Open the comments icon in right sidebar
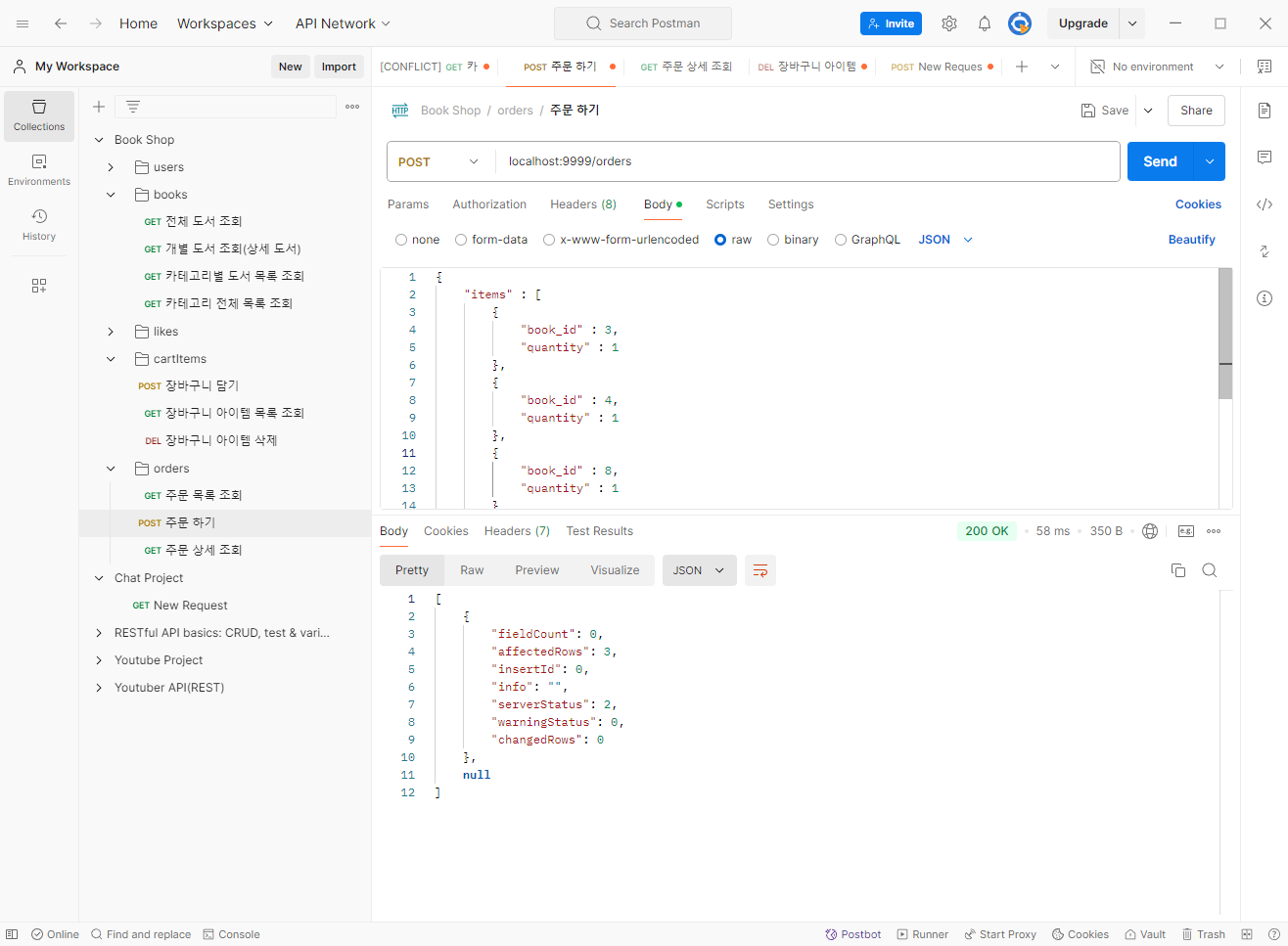The width and height of the screenshot is (1288, 946). [x=1265, y=158]
